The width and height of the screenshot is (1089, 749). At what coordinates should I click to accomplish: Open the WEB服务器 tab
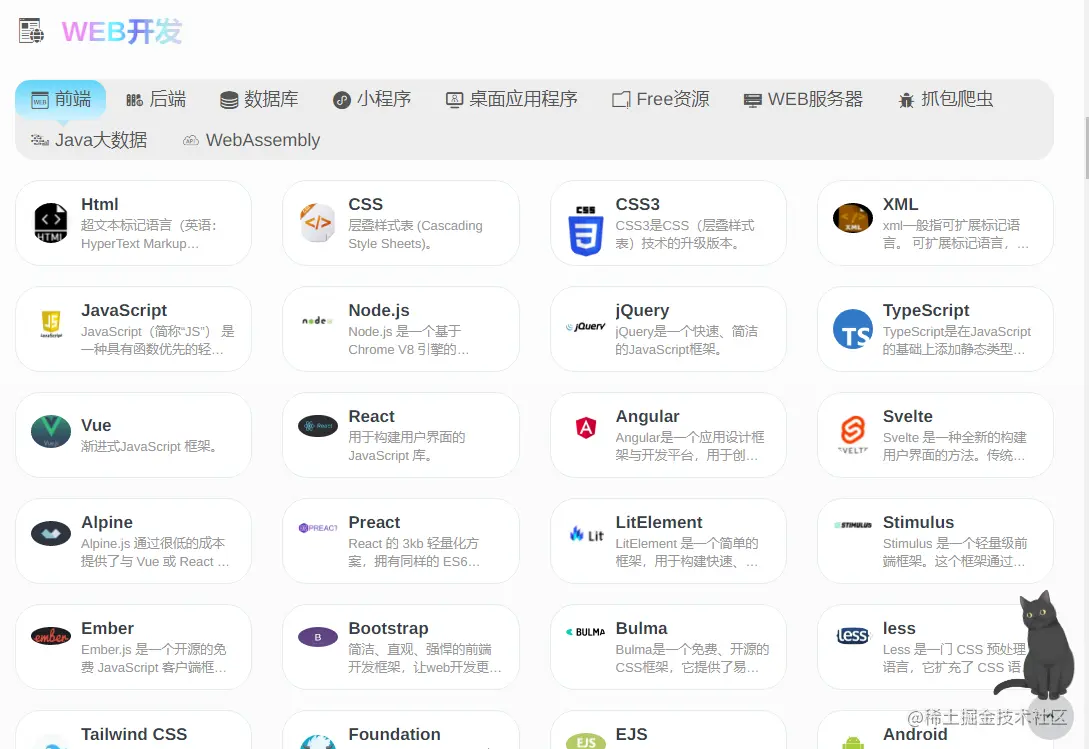pyautogui.click(x=803, y=99)
